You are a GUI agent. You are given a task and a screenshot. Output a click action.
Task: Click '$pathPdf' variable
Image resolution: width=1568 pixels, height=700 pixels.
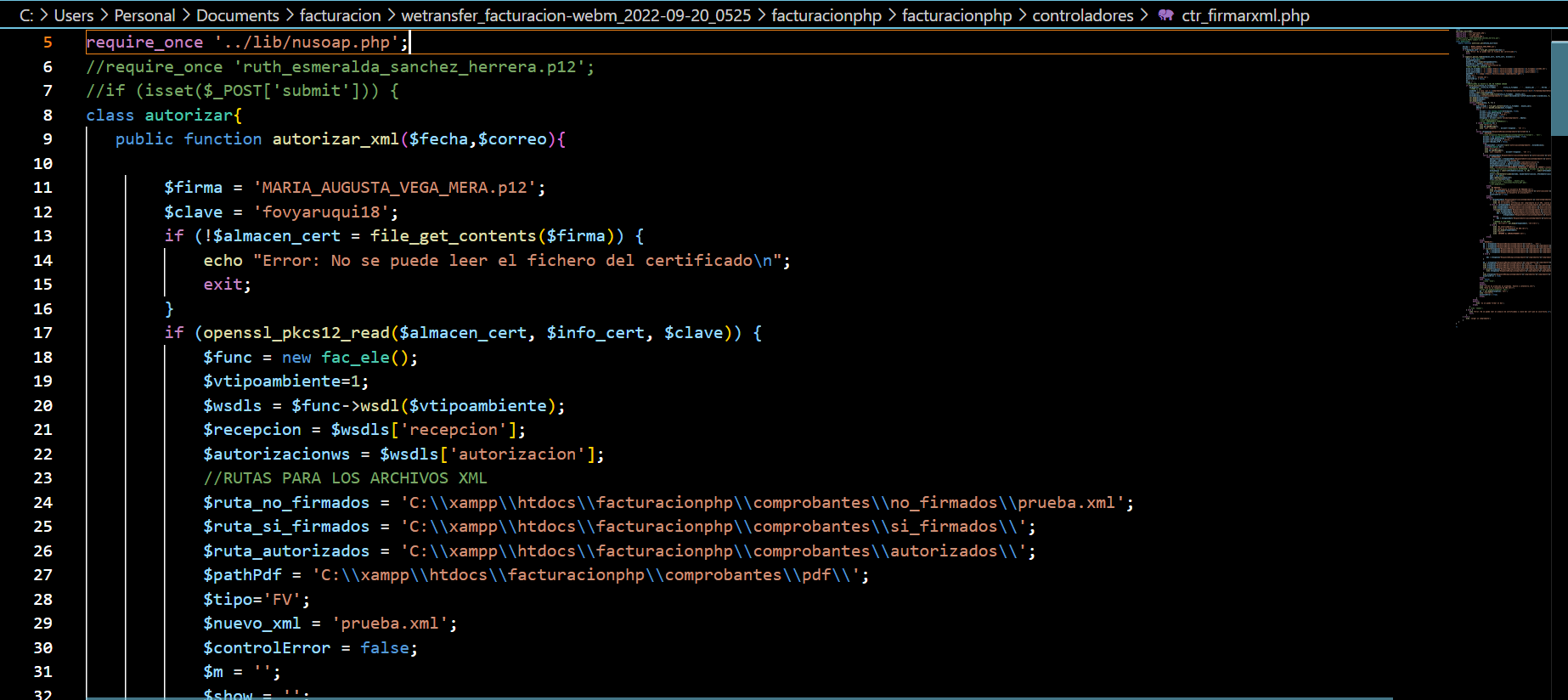pos(242,575)
